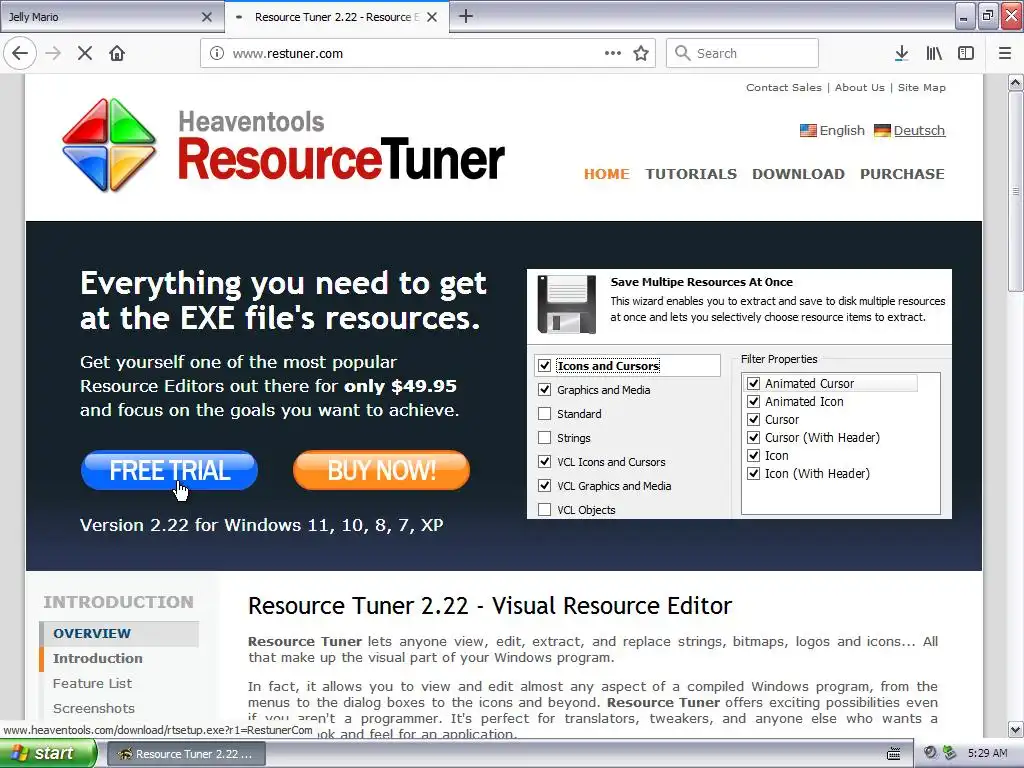Open Screenshots in the sidebar
The image size is (1024, 768).
(93, 708)
